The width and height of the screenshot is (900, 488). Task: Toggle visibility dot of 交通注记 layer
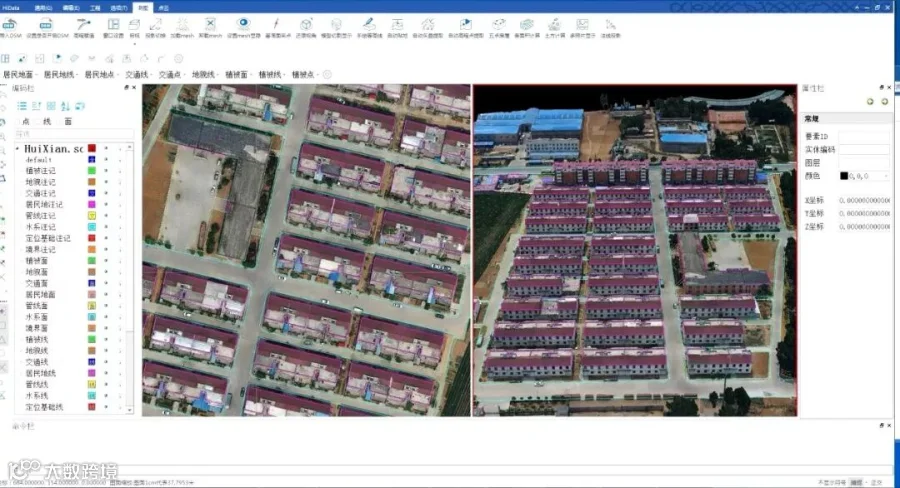click(x=106, y=193)
